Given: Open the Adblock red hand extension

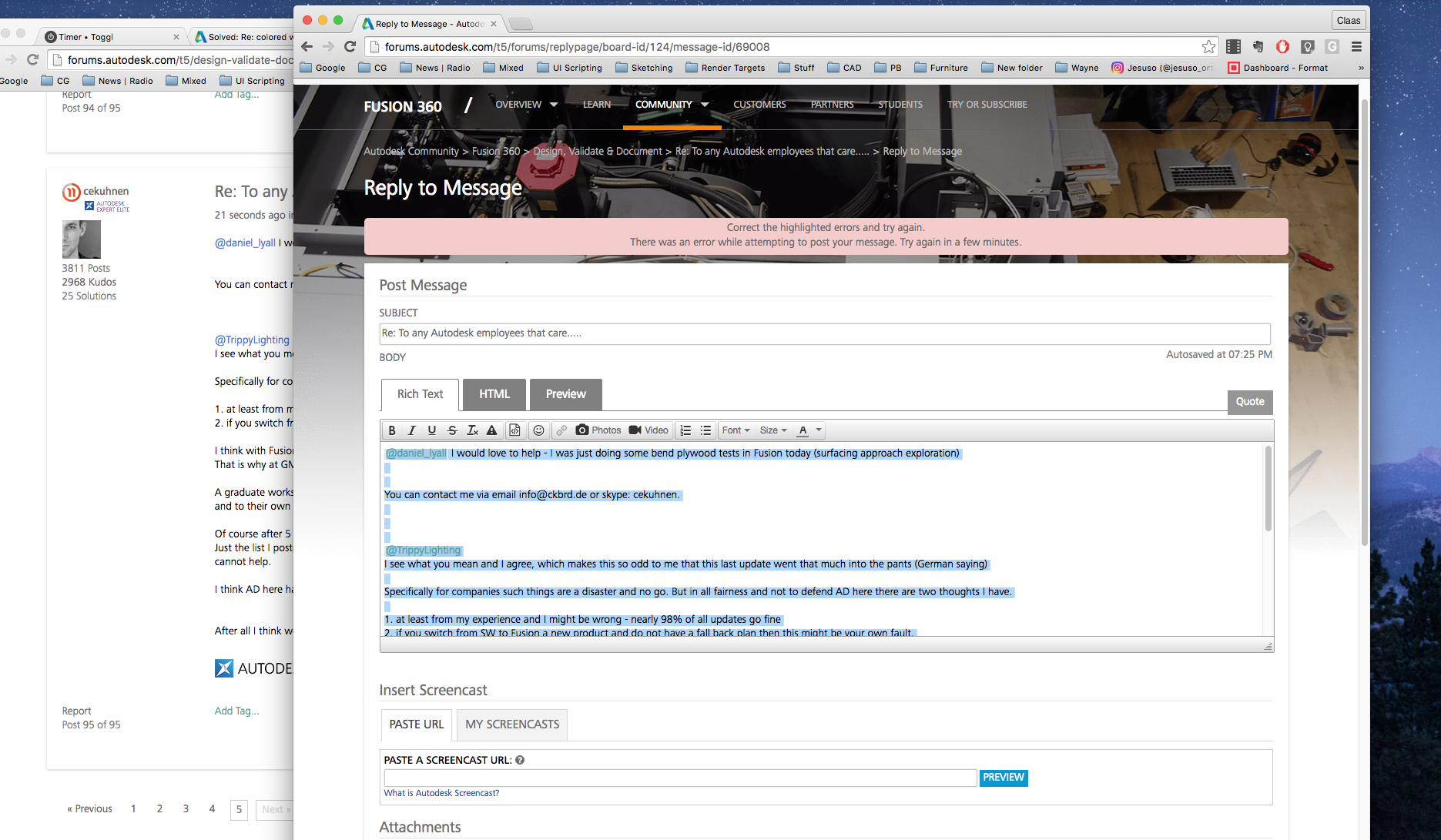Looking at the screenshot, I should coord(1282,47).
